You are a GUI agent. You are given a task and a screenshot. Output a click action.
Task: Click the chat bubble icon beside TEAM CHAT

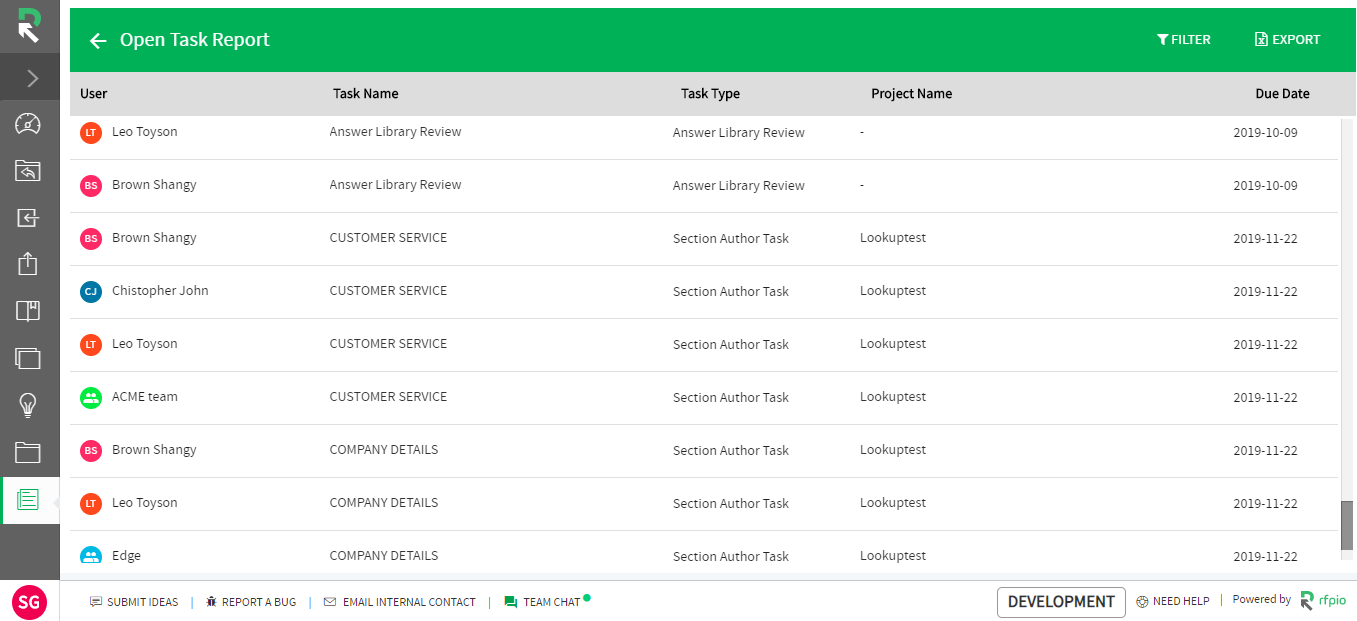point(511,602)
